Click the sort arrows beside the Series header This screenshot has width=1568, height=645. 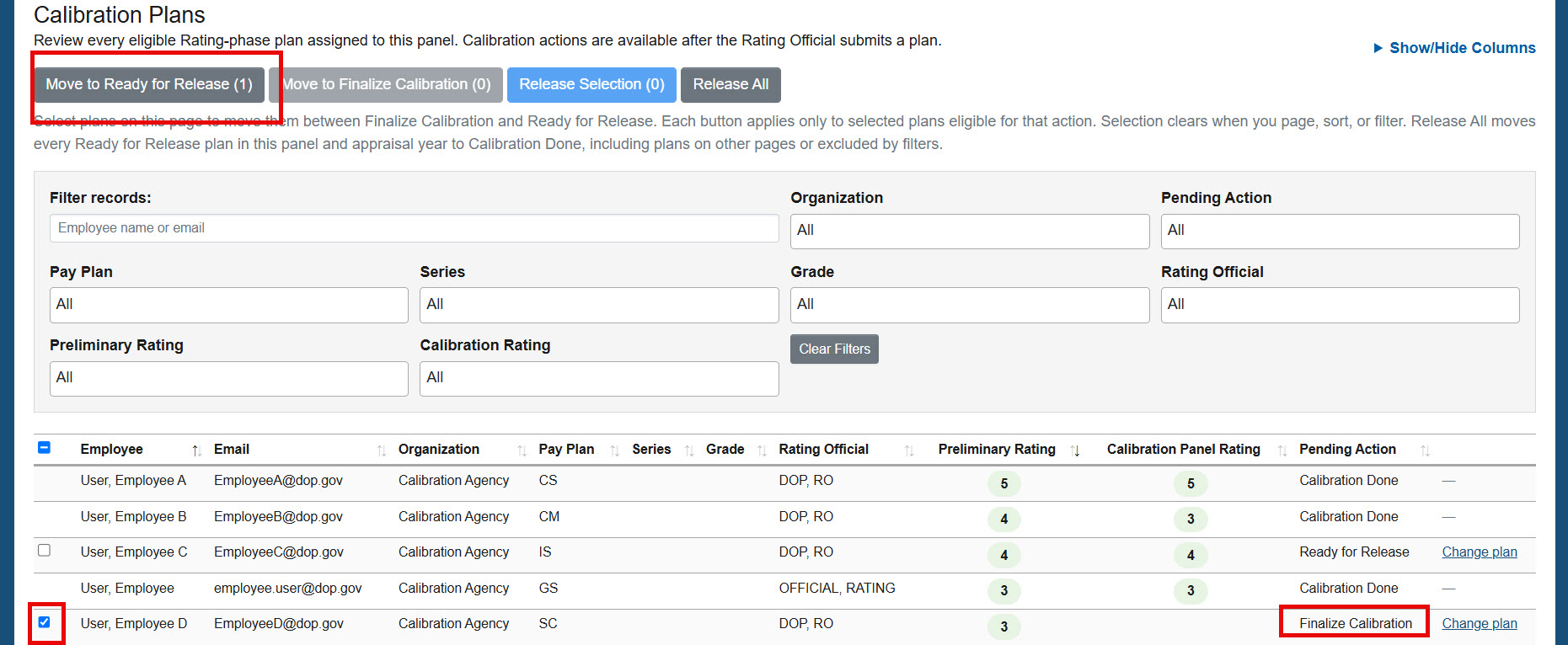tap(688, 450)
